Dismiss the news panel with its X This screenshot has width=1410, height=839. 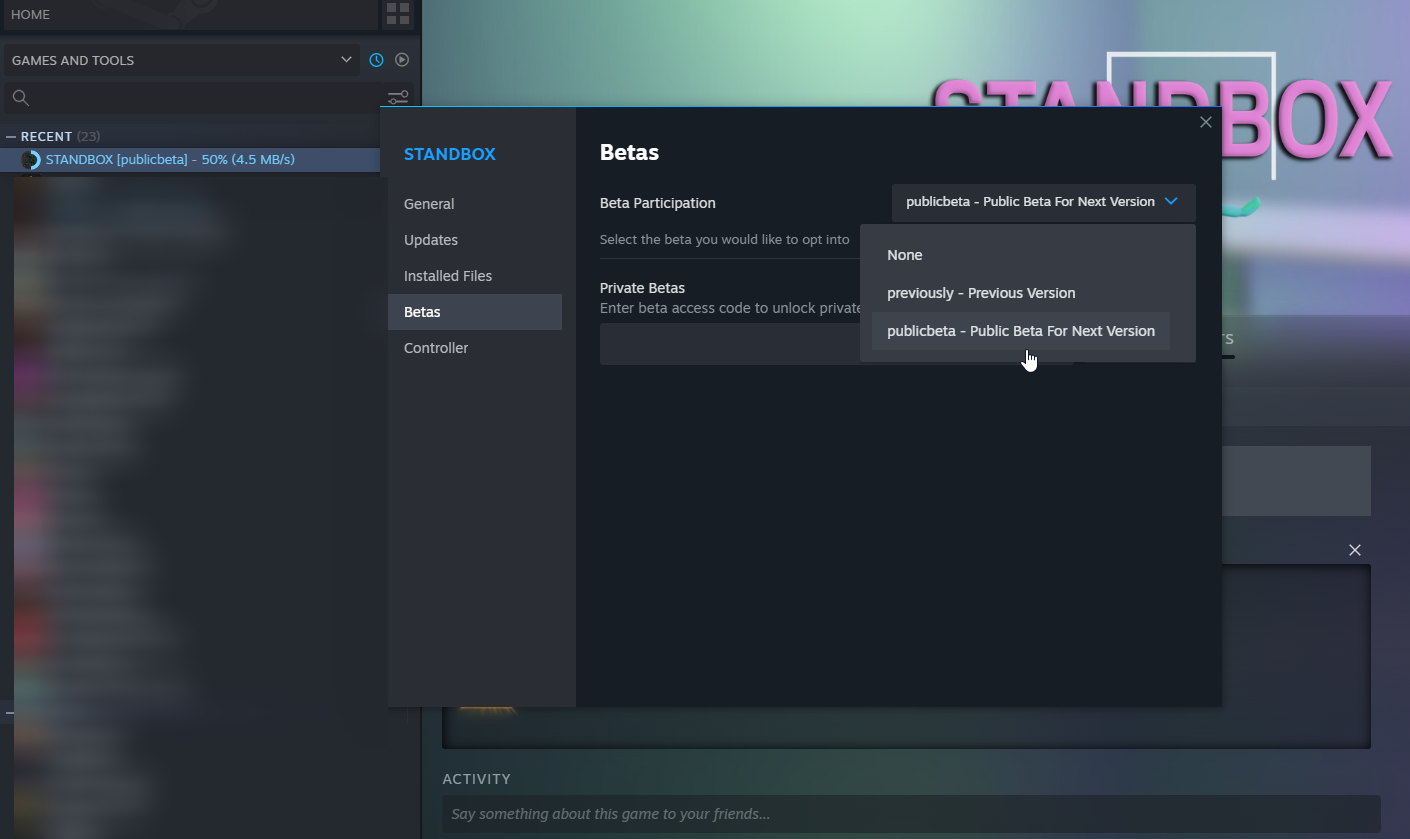click(1355, 550)
